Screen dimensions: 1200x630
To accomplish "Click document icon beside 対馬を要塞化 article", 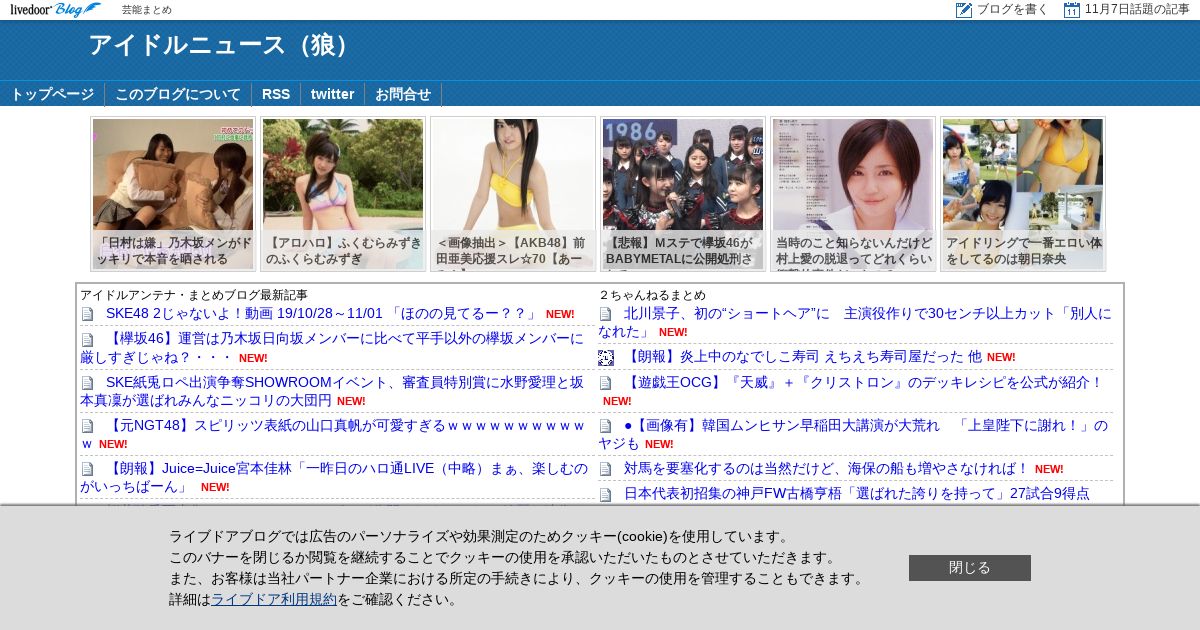I will tap(605, 469).
